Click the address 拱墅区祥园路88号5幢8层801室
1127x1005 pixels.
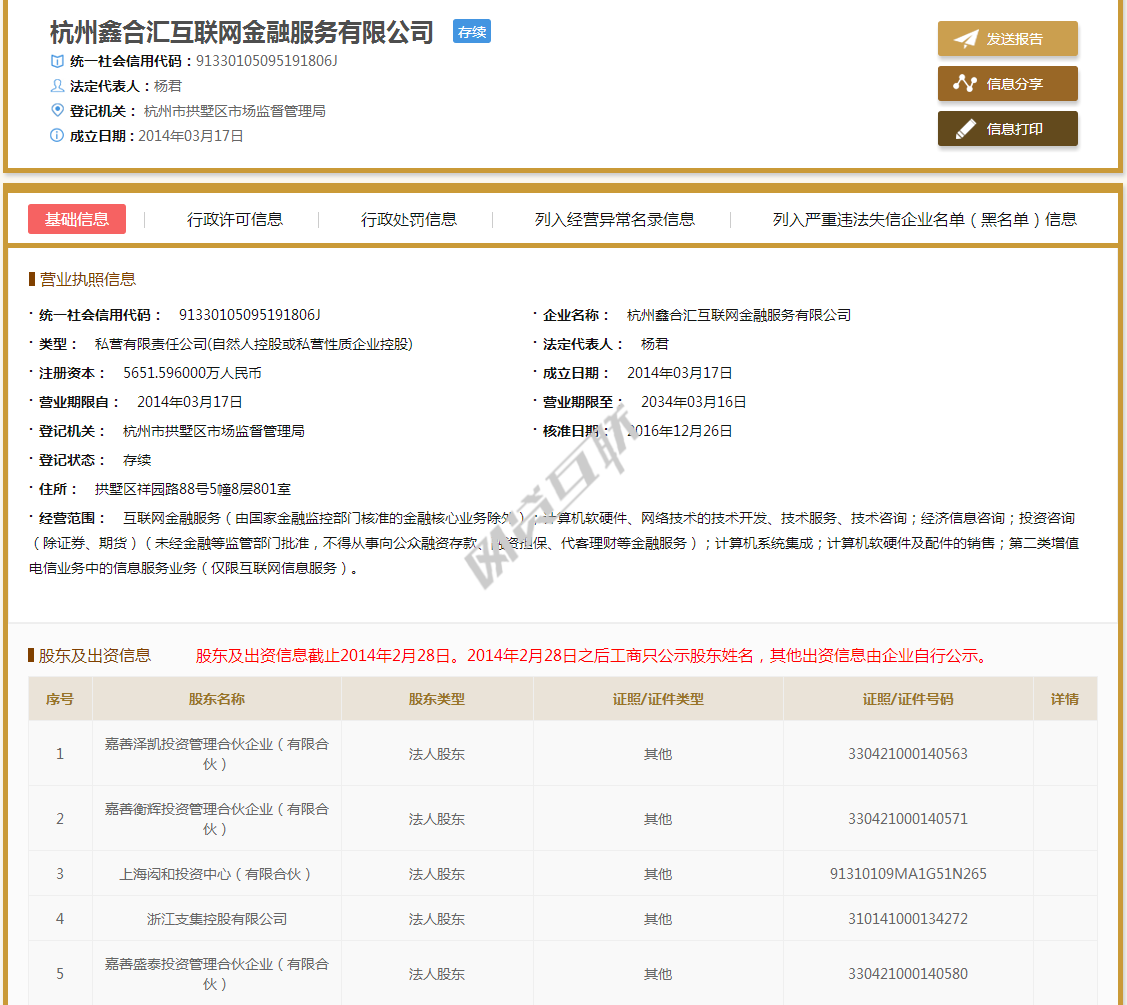193,489
